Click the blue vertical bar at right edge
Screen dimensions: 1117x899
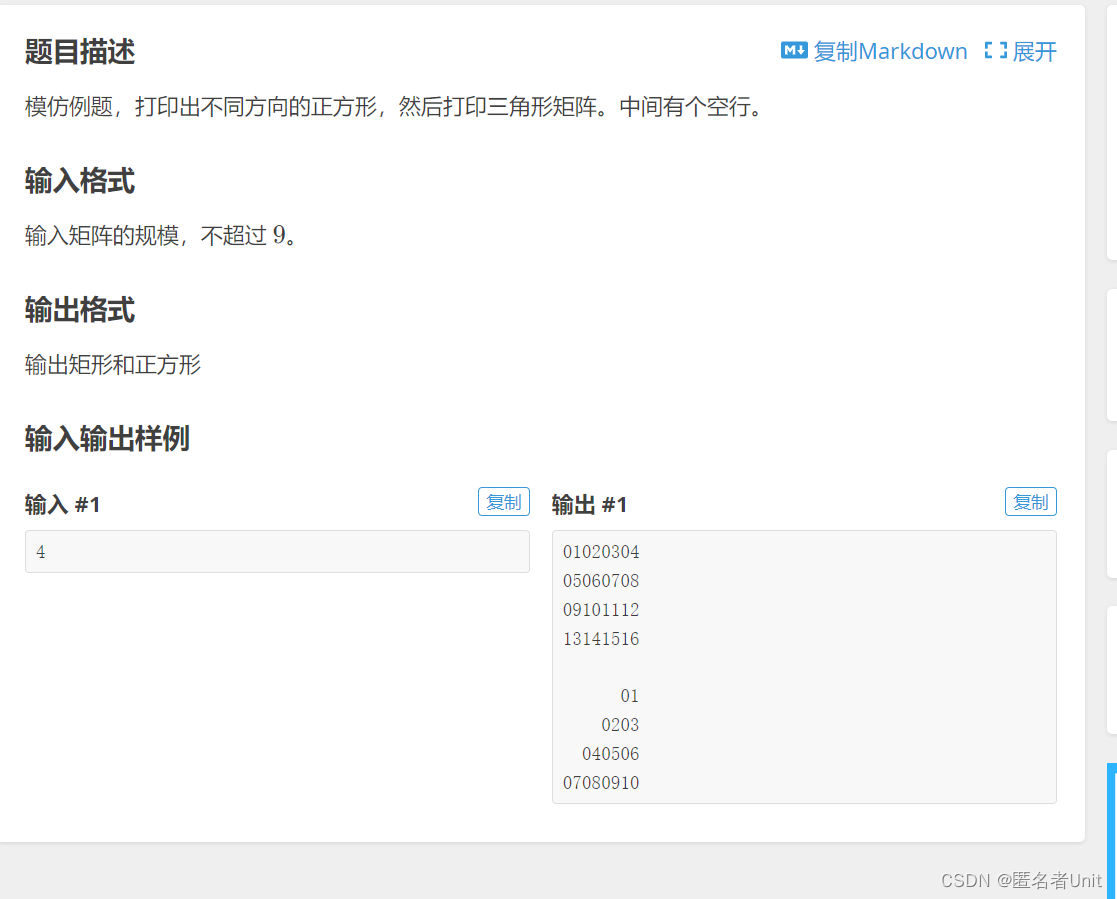tap(1111, 831)
